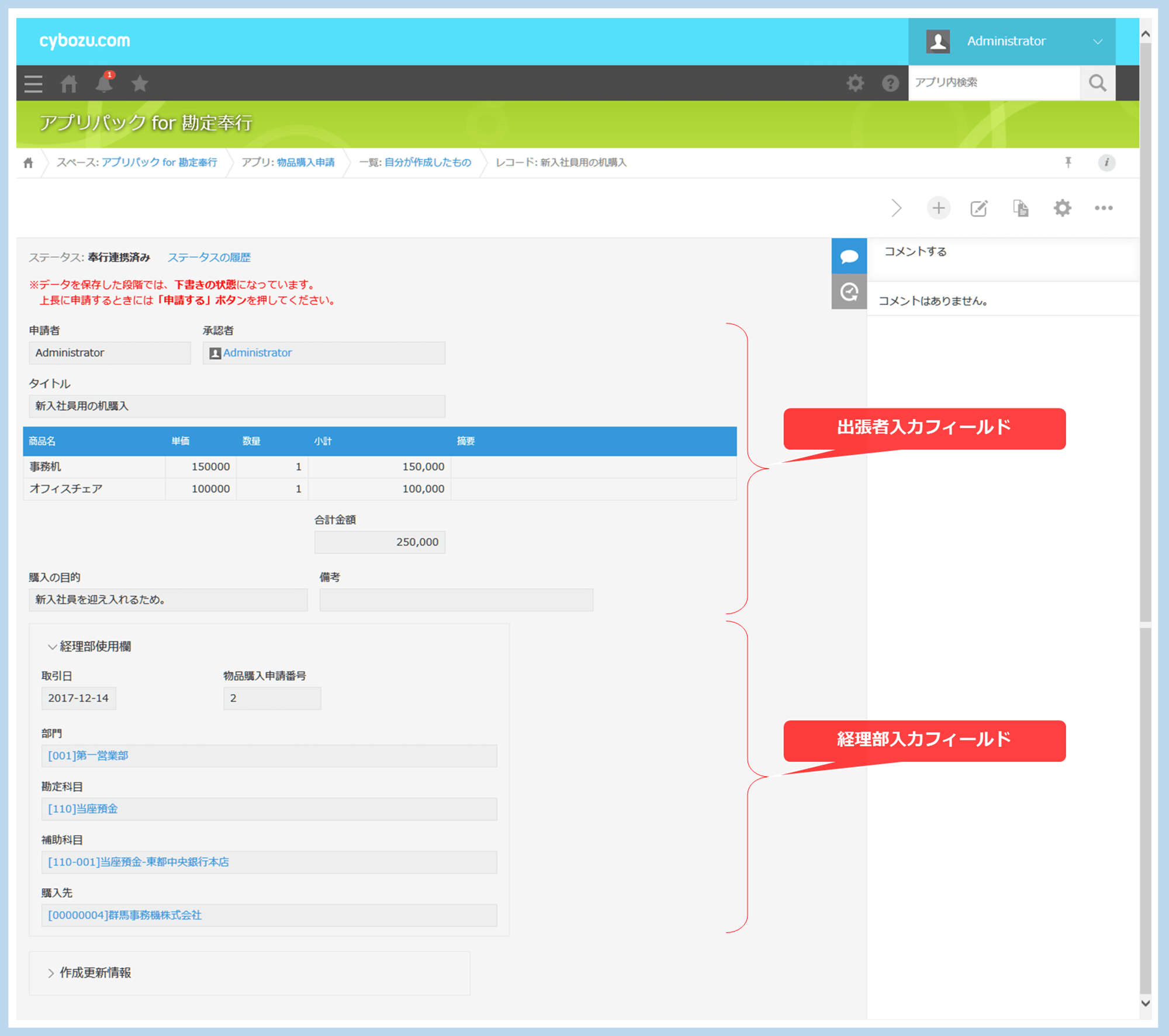Open the hamburger navigation menu

[x=33, y=84]
